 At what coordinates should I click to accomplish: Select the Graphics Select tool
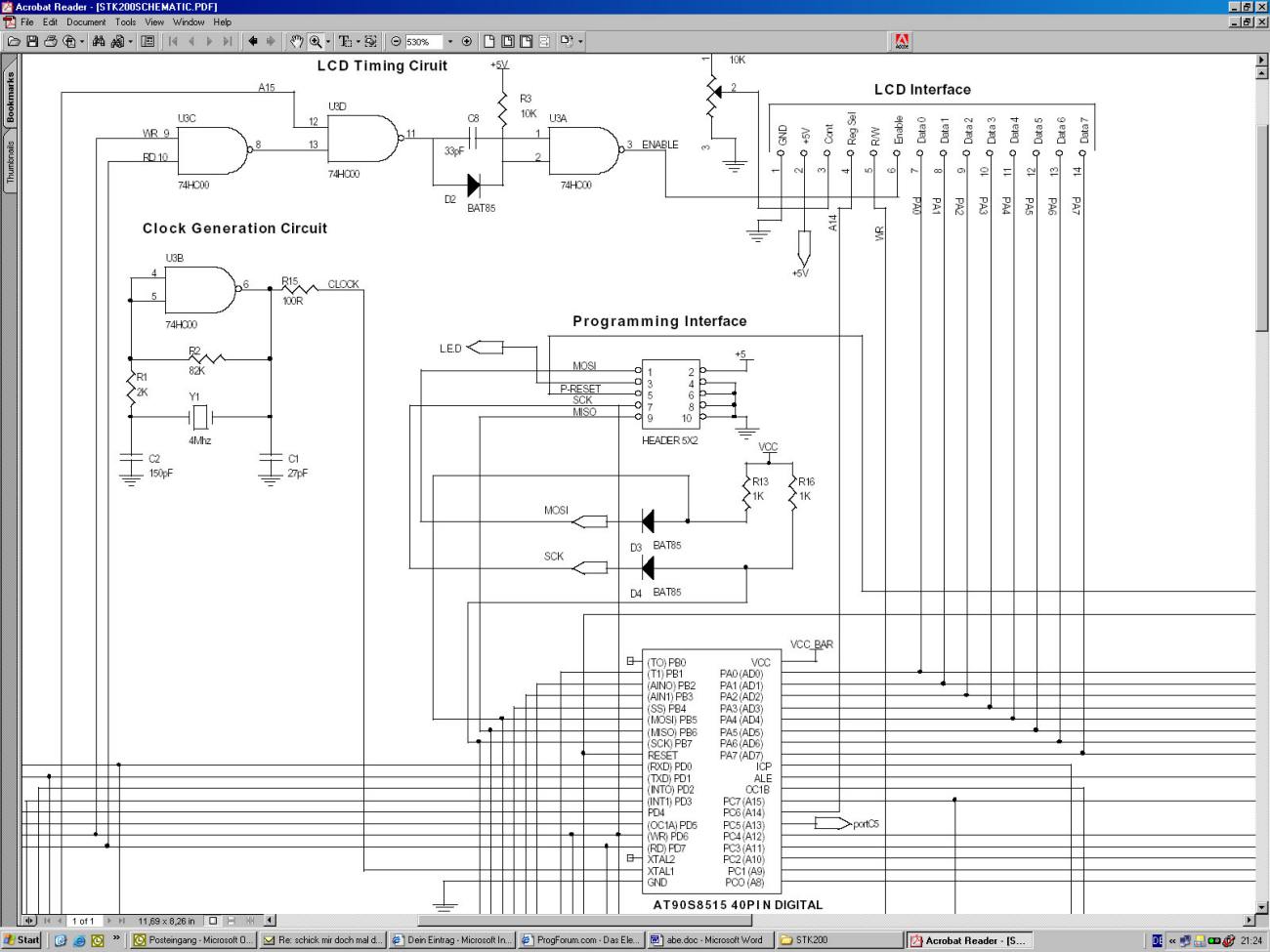371,41
